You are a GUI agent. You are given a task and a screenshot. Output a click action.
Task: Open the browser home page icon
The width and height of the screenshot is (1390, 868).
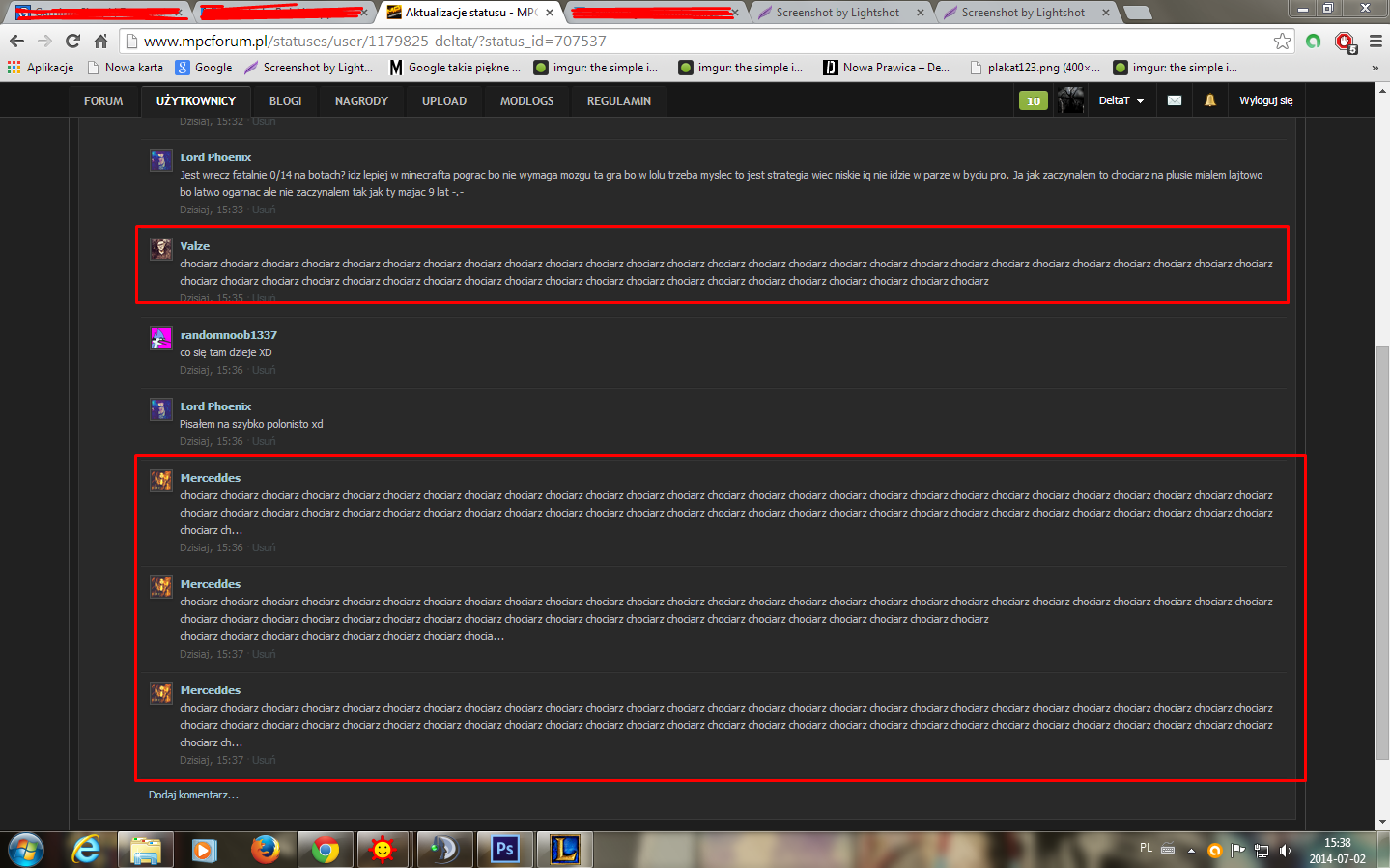(100, 41)
